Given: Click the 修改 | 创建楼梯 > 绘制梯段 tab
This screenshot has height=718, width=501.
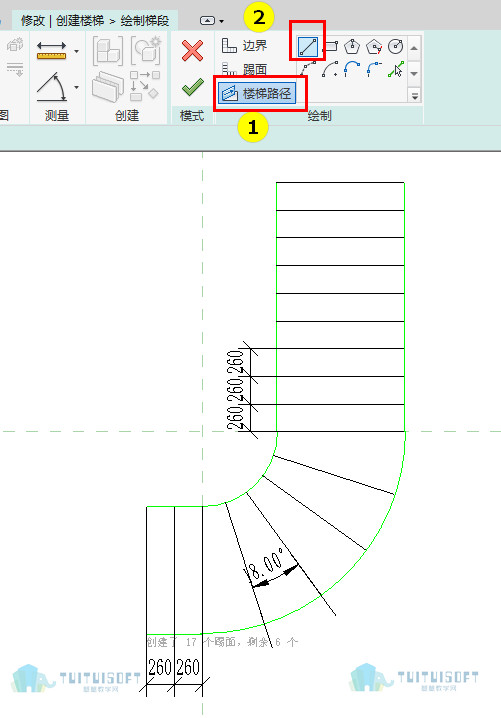Looking at the screenshot, I should [95, 21].
